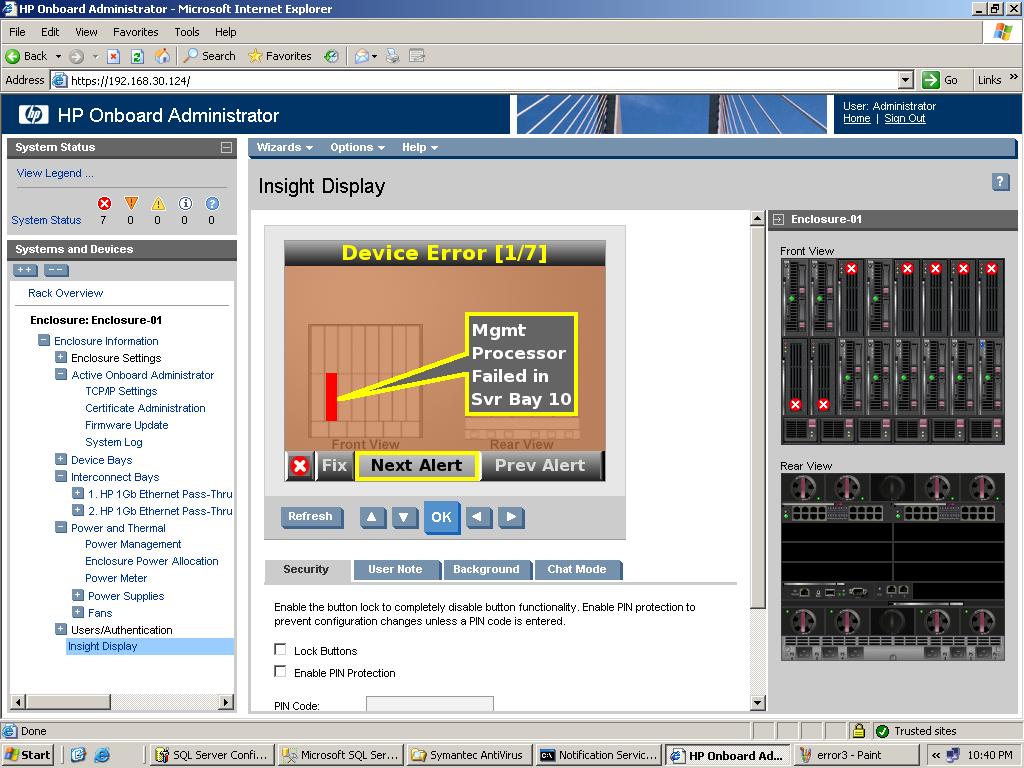Open the Wizards dropdown menu

point(284,148)
